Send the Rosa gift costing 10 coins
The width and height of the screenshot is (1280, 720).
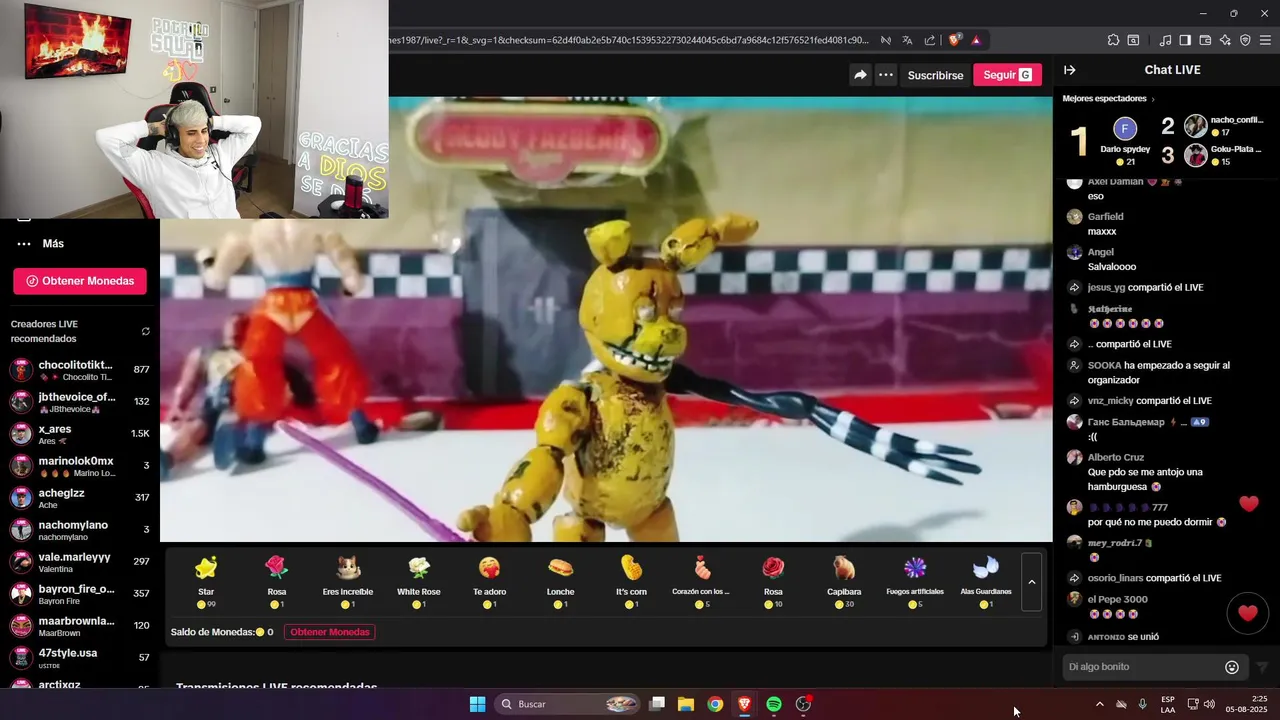tap(773, 581)
